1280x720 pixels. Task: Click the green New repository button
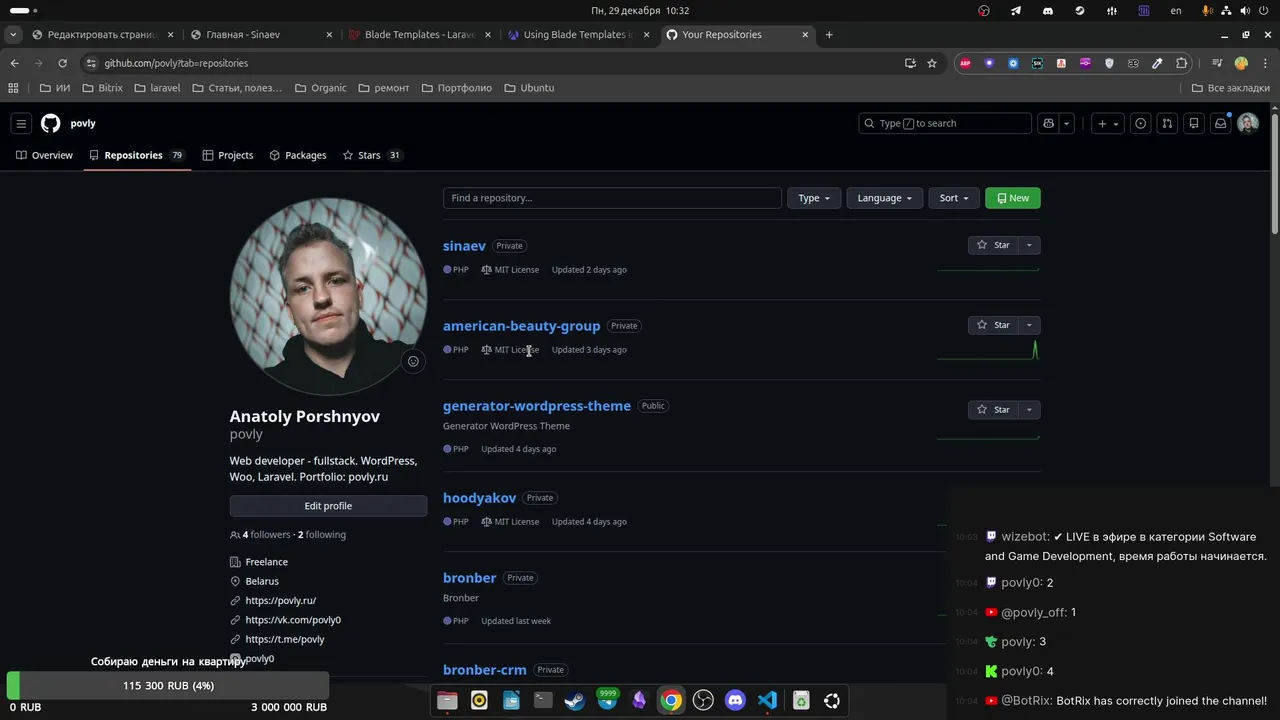pyautogui.click(x=1012, y=198)
